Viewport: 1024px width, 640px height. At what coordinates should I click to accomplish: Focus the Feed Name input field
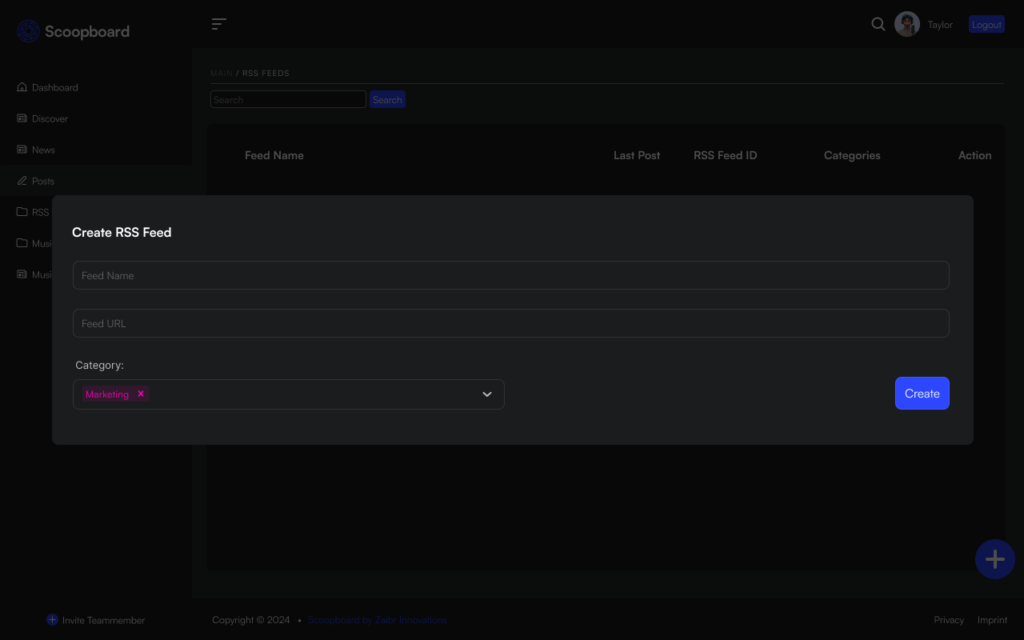(x=510, y=276)
